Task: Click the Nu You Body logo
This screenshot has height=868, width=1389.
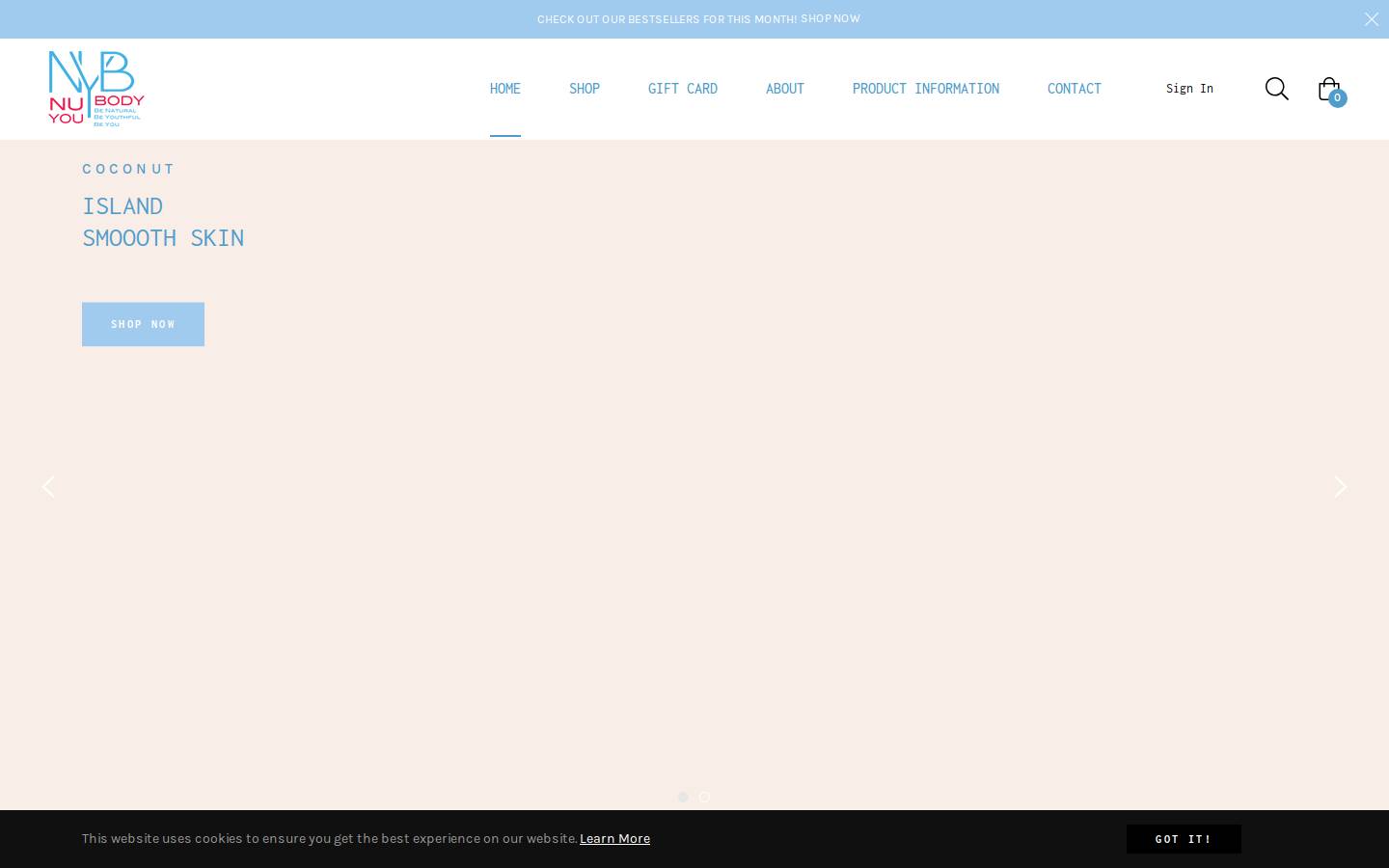Action: pos(96,89)
